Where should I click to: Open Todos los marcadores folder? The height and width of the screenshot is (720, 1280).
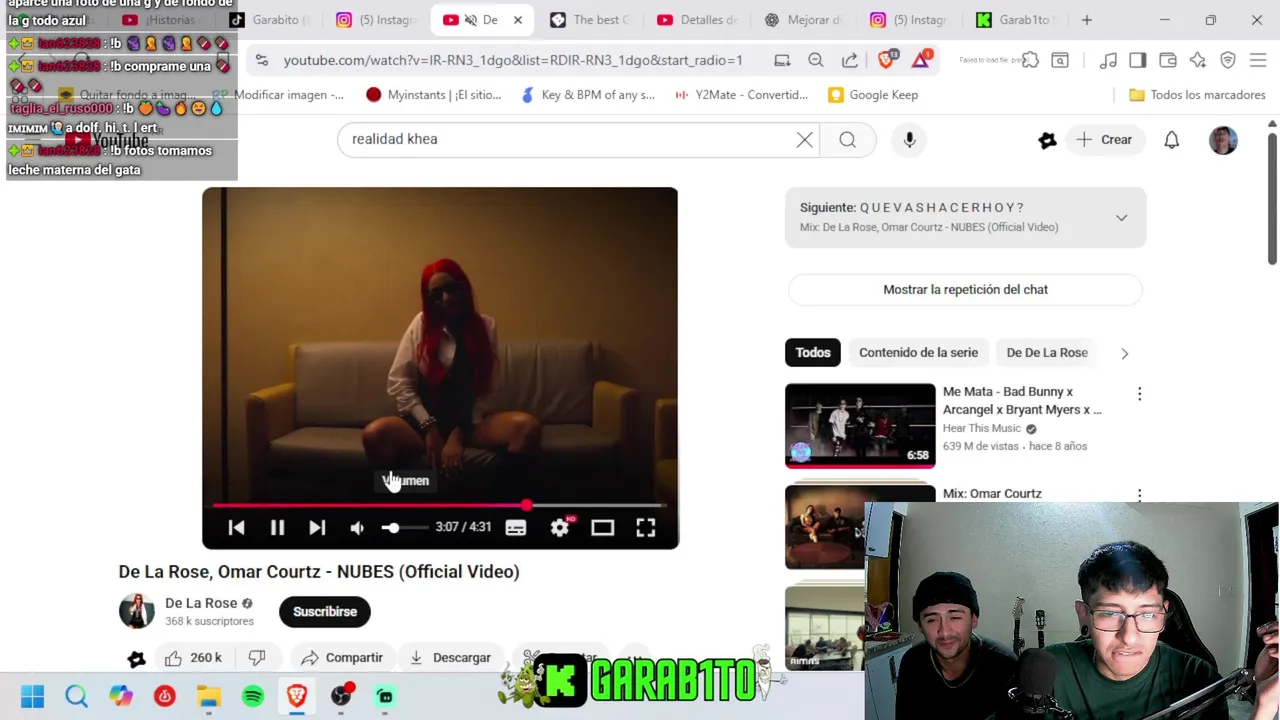pyautogui.click(x=1197, y=95)
